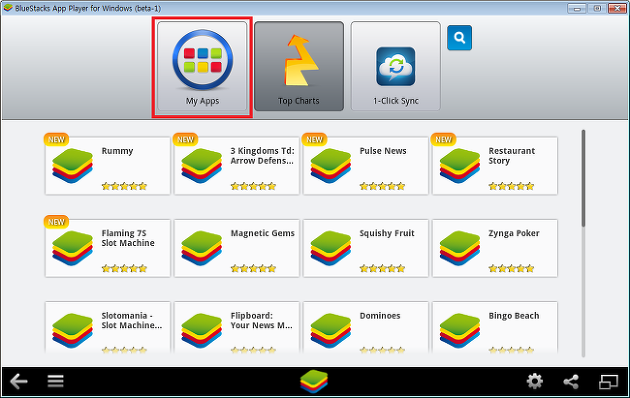630x398 pixels.
Task: Click the 3 Kingdoms Td app icon
Action: (x=201, y=166)
